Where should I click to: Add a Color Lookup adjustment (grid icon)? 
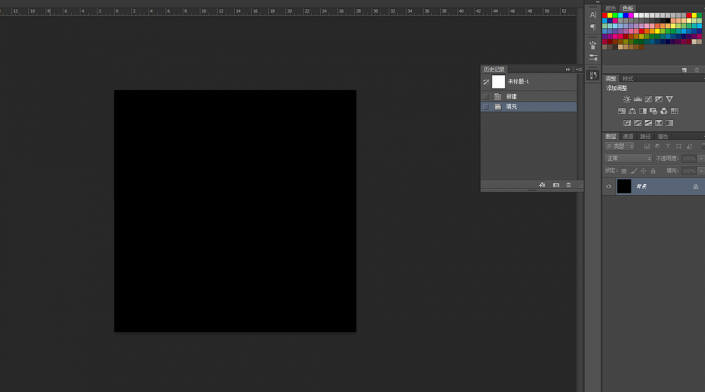[674, 111]
